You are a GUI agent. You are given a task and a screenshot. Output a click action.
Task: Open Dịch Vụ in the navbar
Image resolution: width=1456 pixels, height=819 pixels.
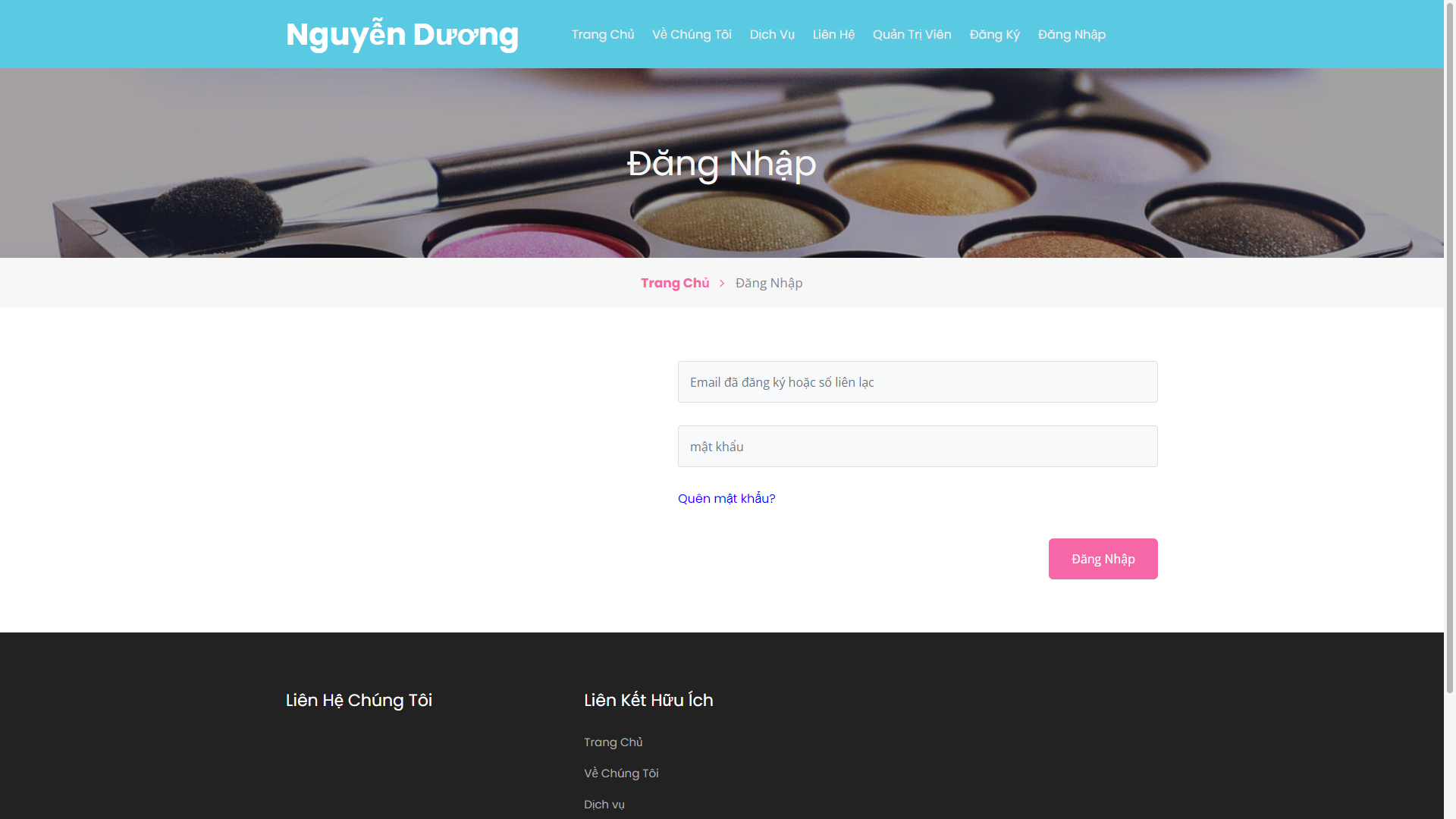(771, 35)
